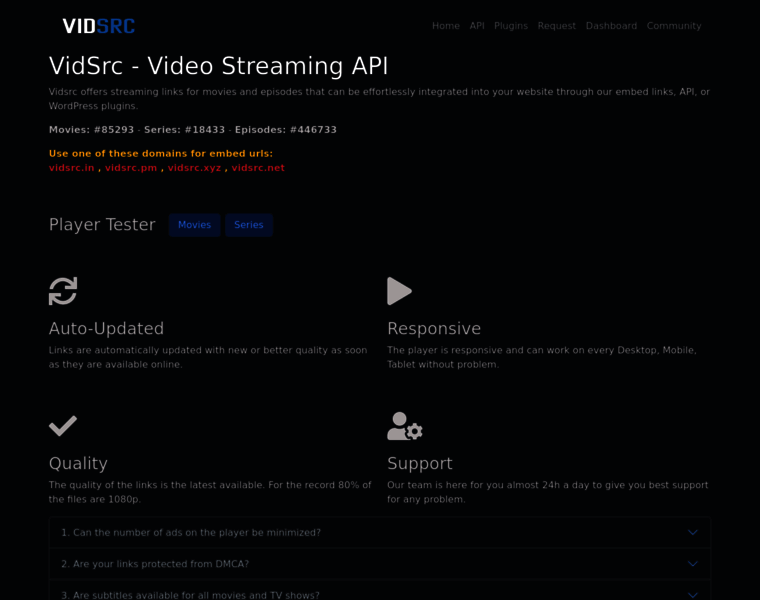760x600 pixels.
Task: Click the 'Quality' heading
Action: pyautogui.click(x=79, y=464)
